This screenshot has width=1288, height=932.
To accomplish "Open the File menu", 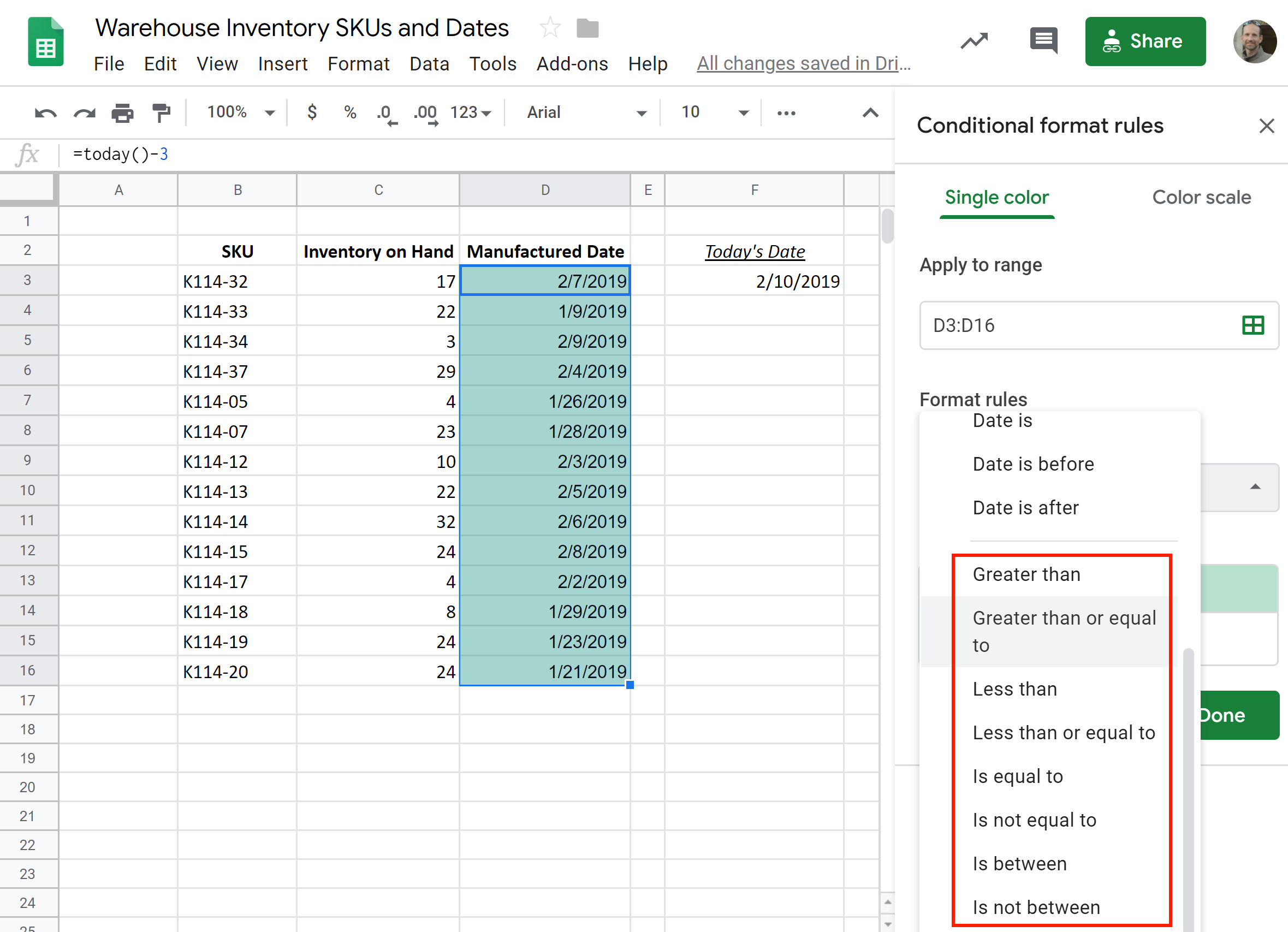I will point(109,64).
